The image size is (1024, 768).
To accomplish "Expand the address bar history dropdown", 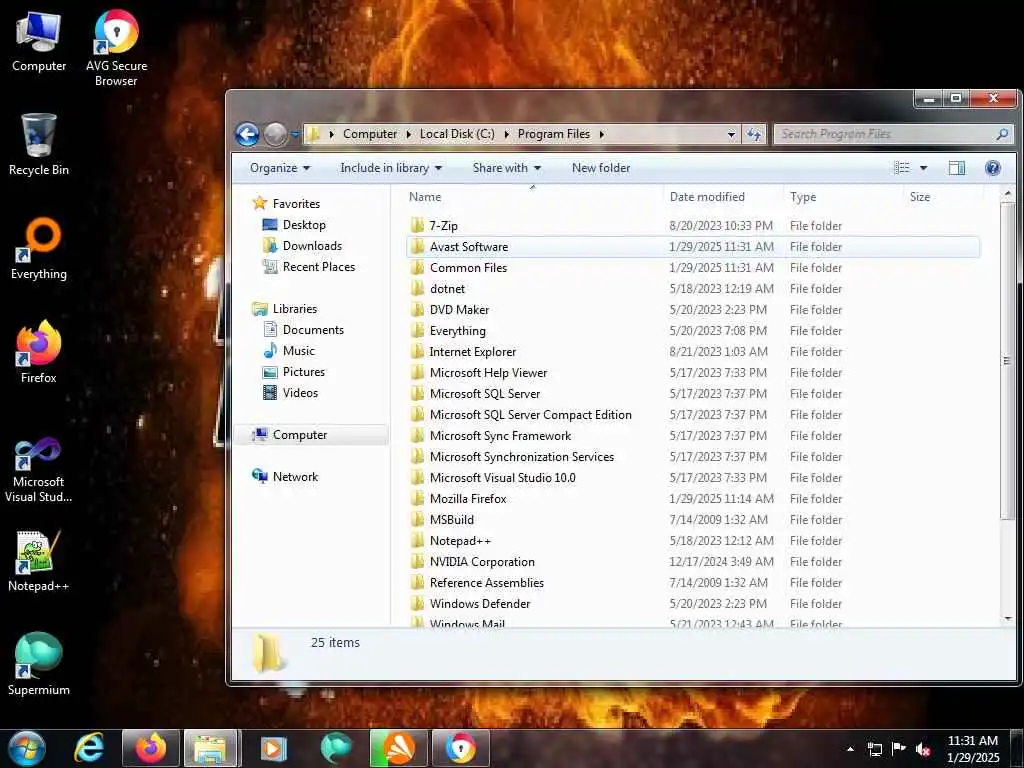I will click(x=731, y=135).
